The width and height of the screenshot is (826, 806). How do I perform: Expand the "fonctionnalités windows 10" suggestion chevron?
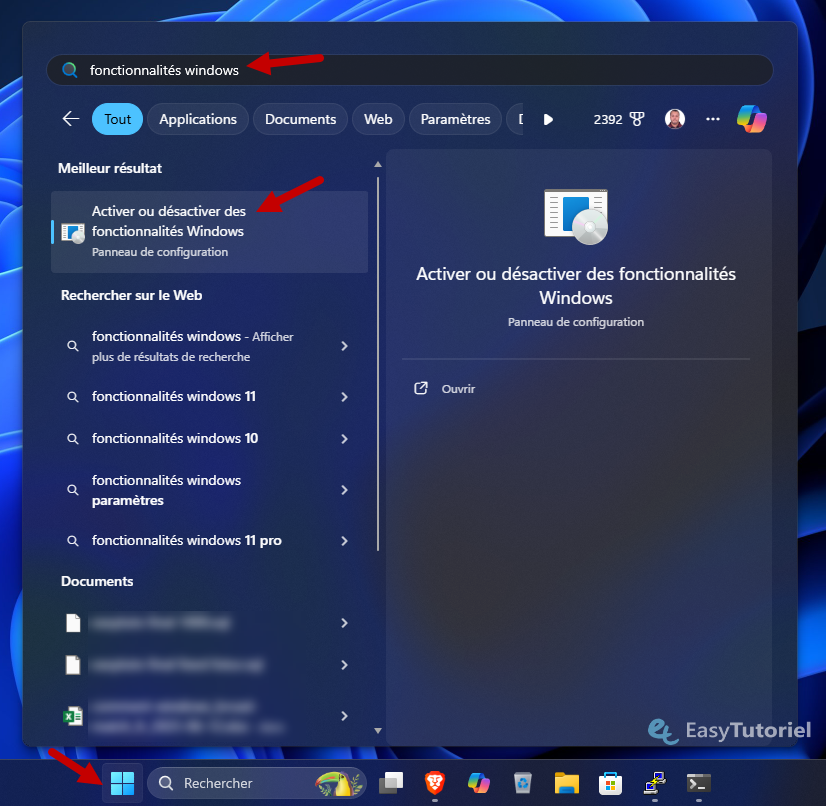(x=344, y=439)
